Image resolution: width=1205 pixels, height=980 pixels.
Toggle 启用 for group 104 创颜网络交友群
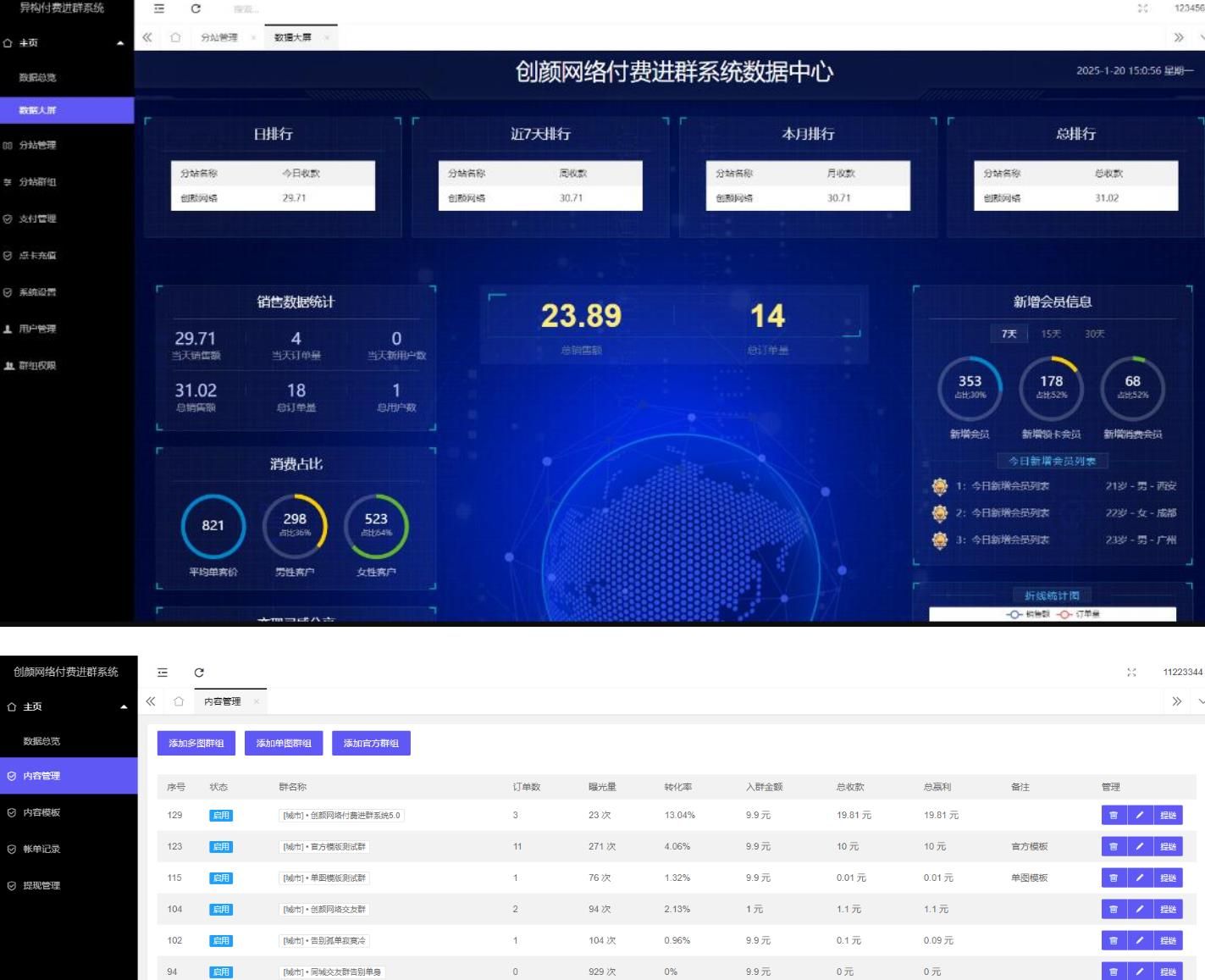(x=221, y=908)
